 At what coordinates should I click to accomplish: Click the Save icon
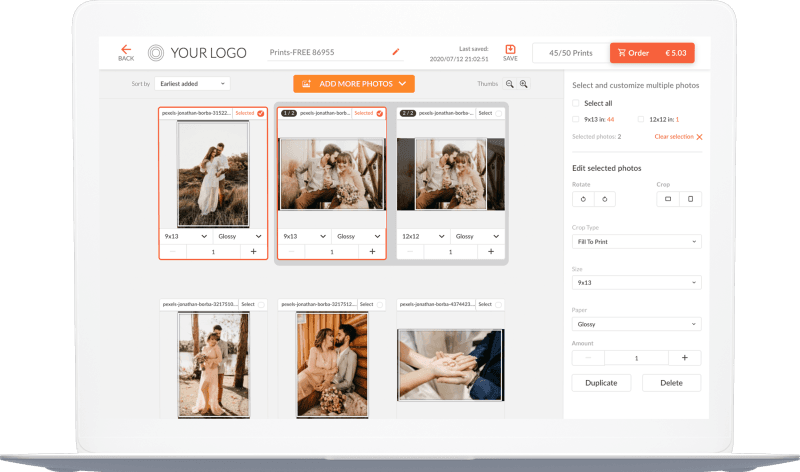coord(510,50)
